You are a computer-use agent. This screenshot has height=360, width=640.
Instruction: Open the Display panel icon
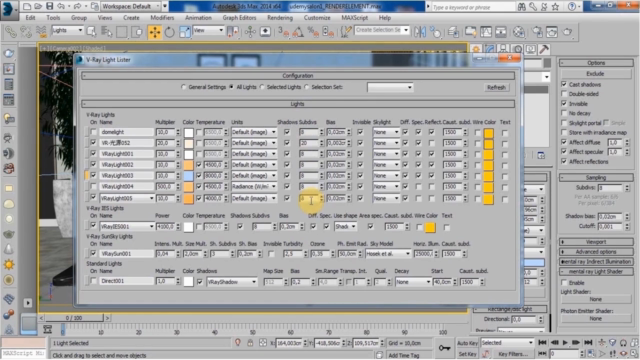(530, 49)
